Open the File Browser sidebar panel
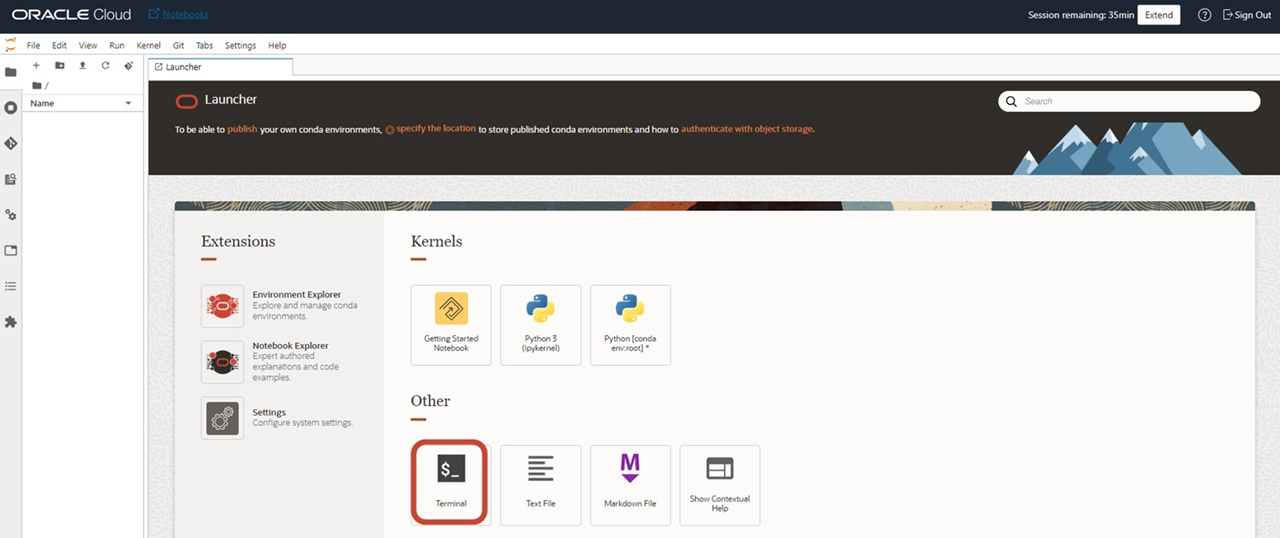The image size is (1280, 538). tap(11, 72)
